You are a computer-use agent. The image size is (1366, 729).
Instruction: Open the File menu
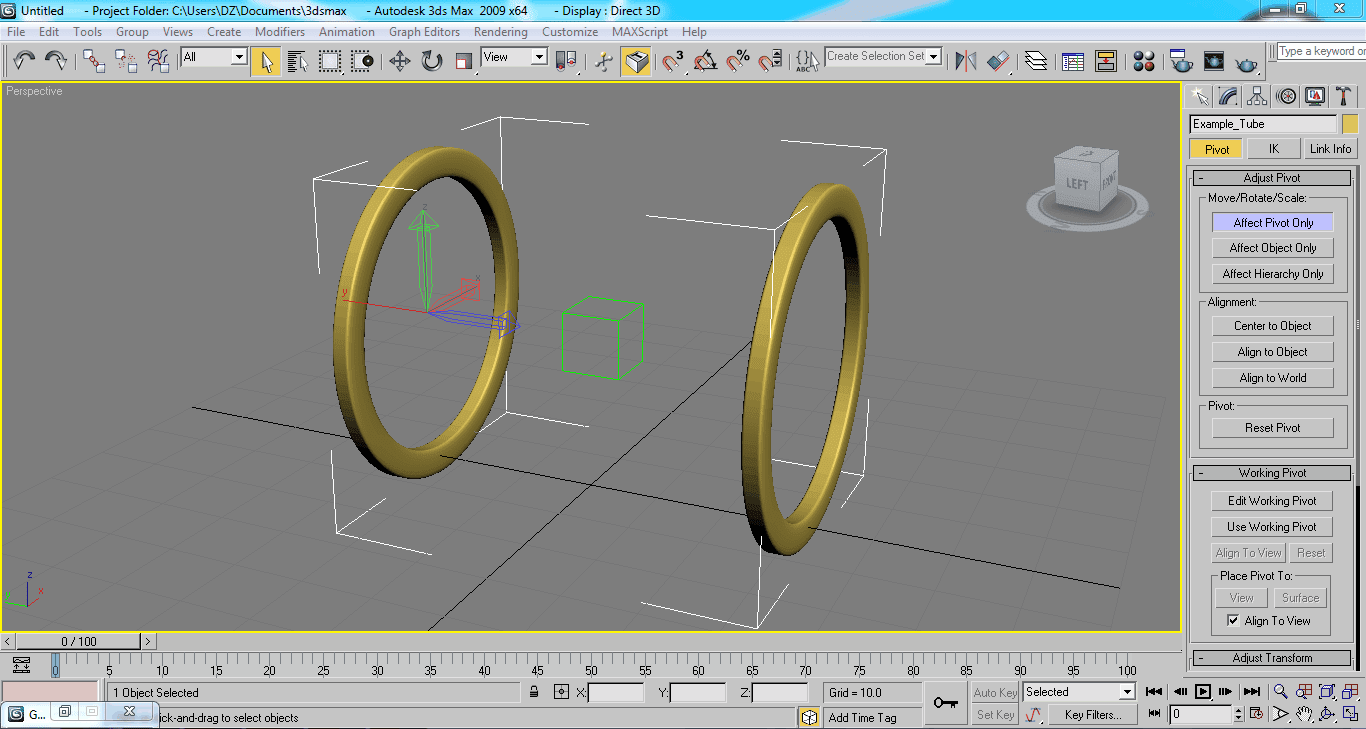click(16, 32)
